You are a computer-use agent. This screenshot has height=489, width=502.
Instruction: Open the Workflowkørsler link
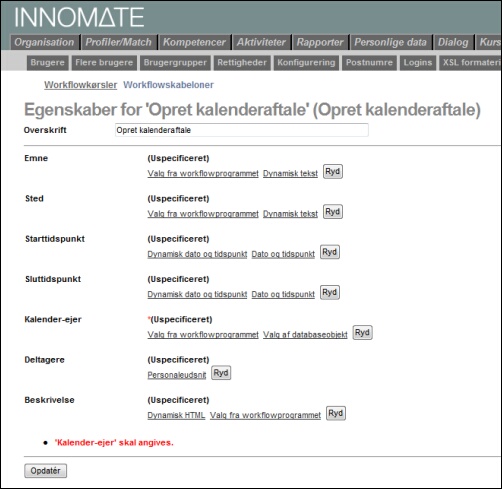coord(81,85)
